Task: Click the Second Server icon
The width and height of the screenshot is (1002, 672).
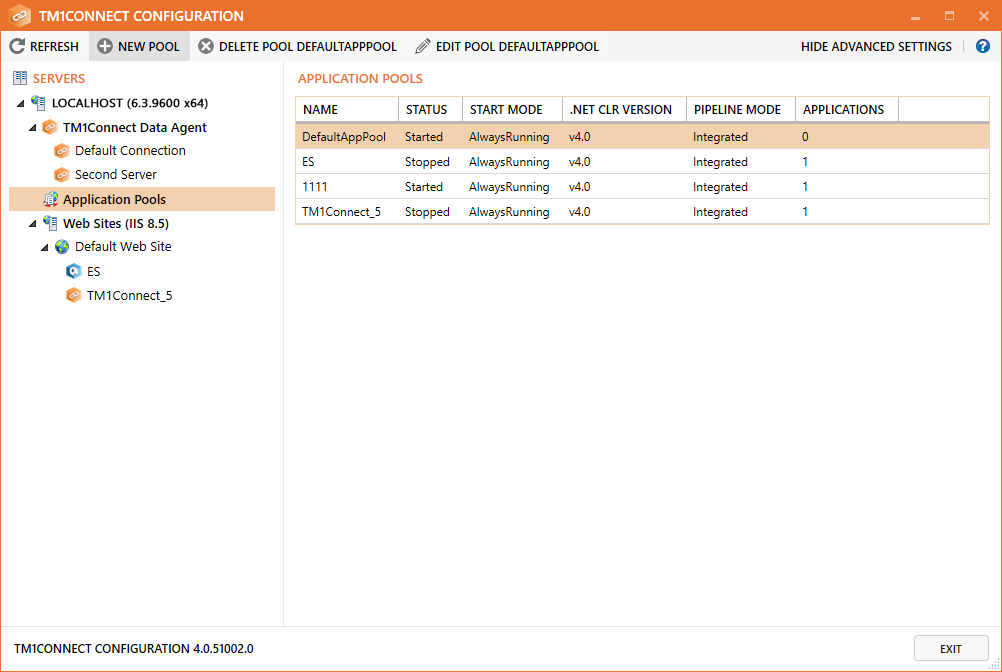Action: point(61,174)
